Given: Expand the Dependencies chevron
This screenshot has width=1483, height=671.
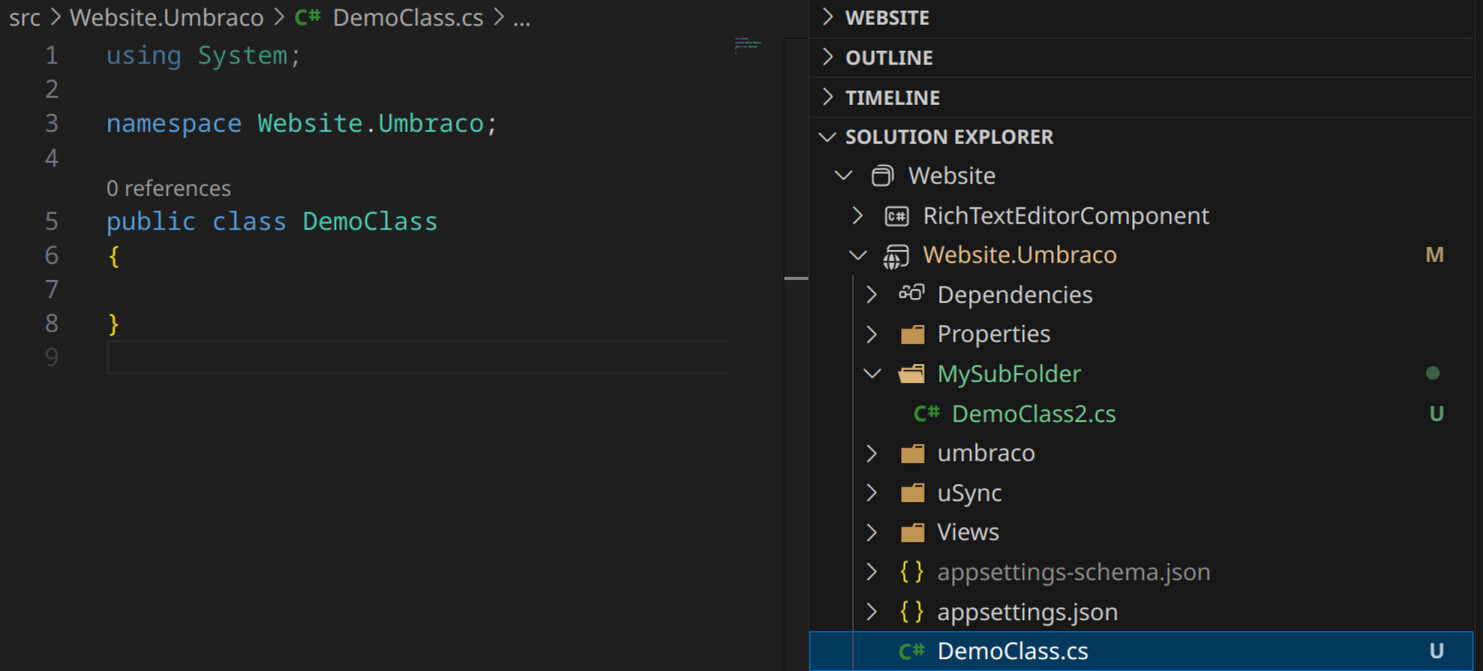Looking at the screenshot, I should (873, 294).
